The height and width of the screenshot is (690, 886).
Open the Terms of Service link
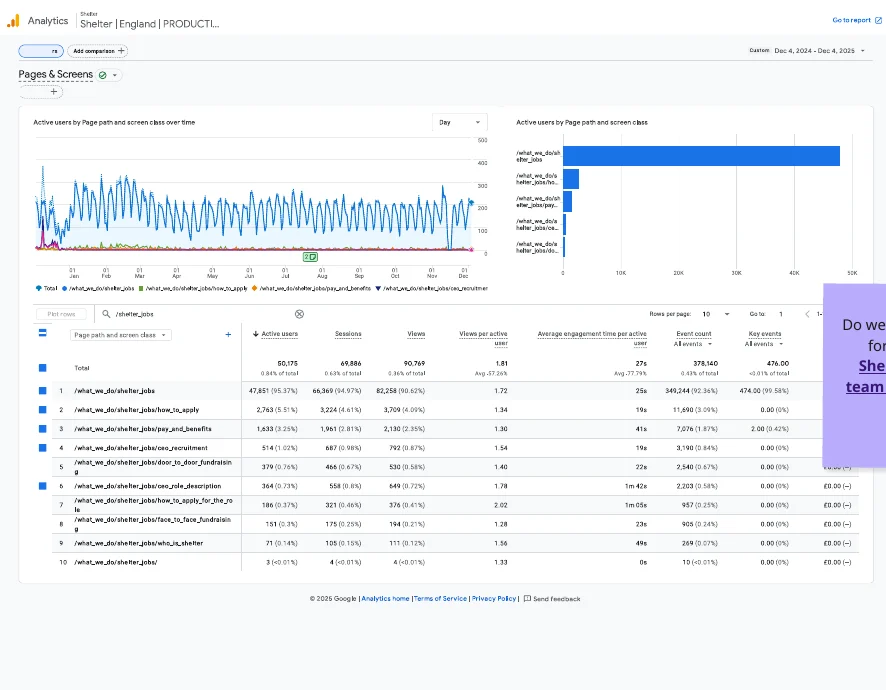click(x=440, y=598)
